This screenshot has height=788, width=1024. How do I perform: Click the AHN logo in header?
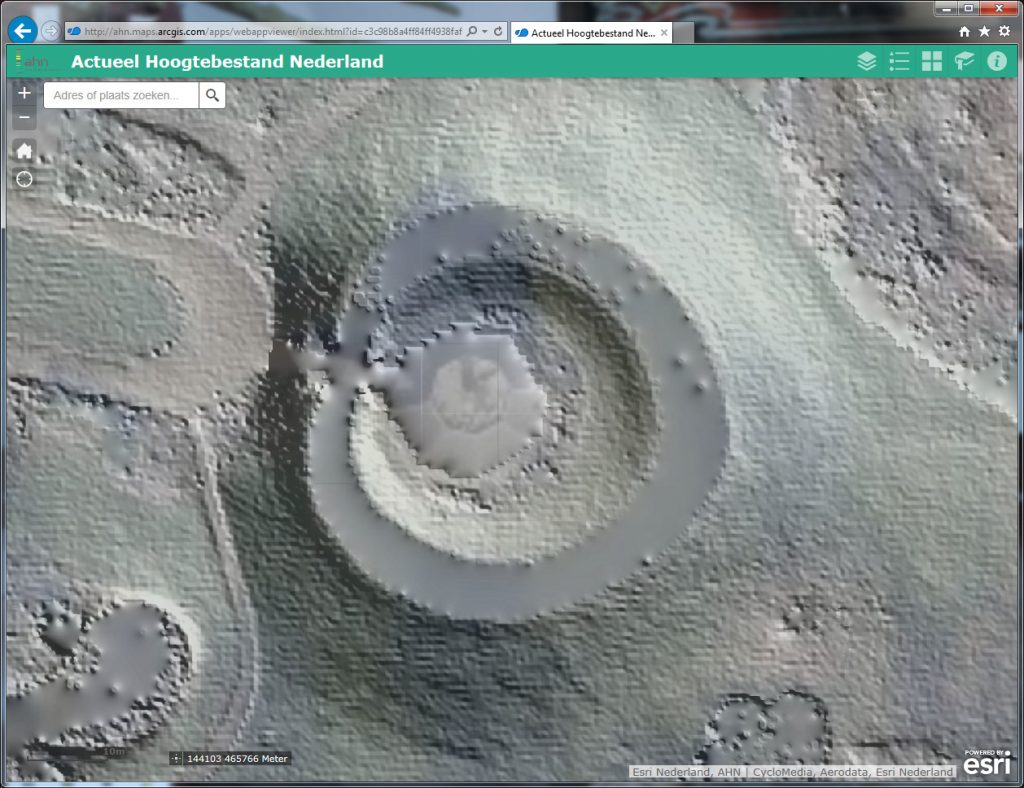click(x=32, y=61)
